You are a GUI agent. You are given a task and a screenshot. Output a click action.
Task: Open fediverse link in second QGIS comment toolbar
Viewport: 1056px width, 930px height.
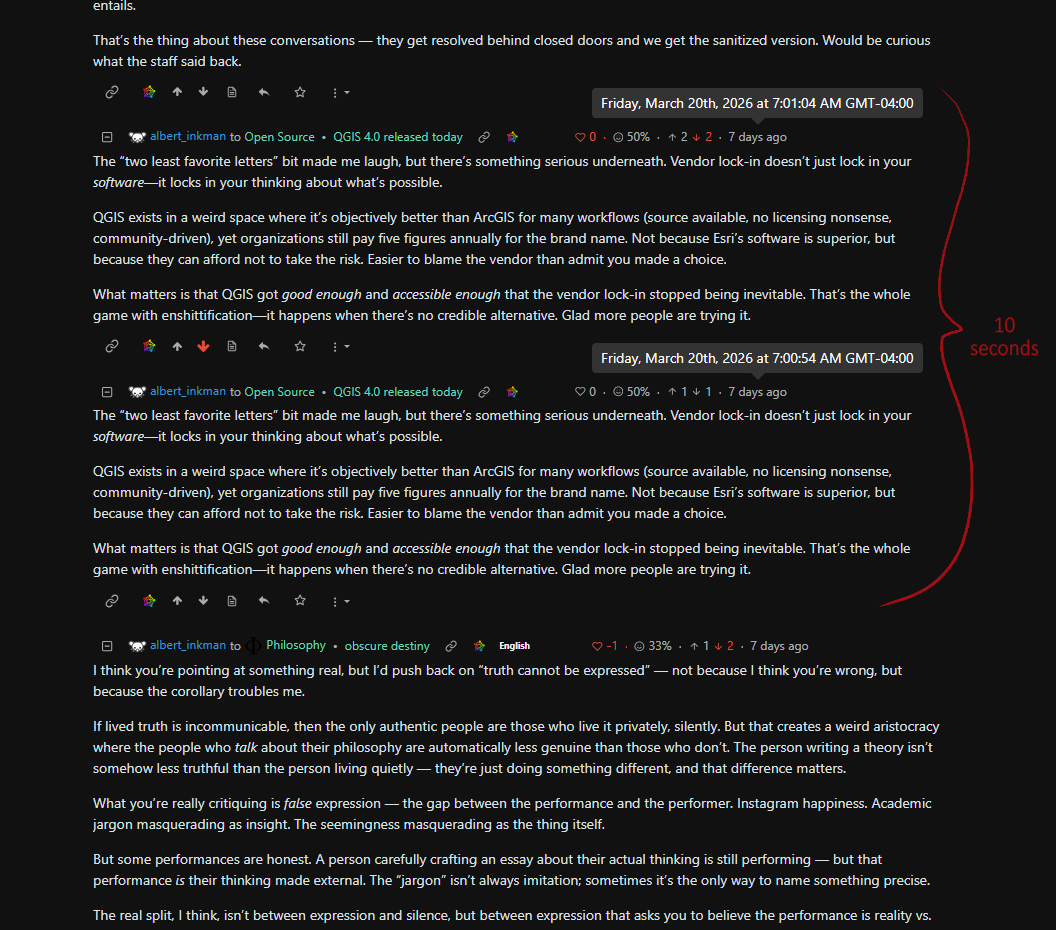click(x=149, y=601)
